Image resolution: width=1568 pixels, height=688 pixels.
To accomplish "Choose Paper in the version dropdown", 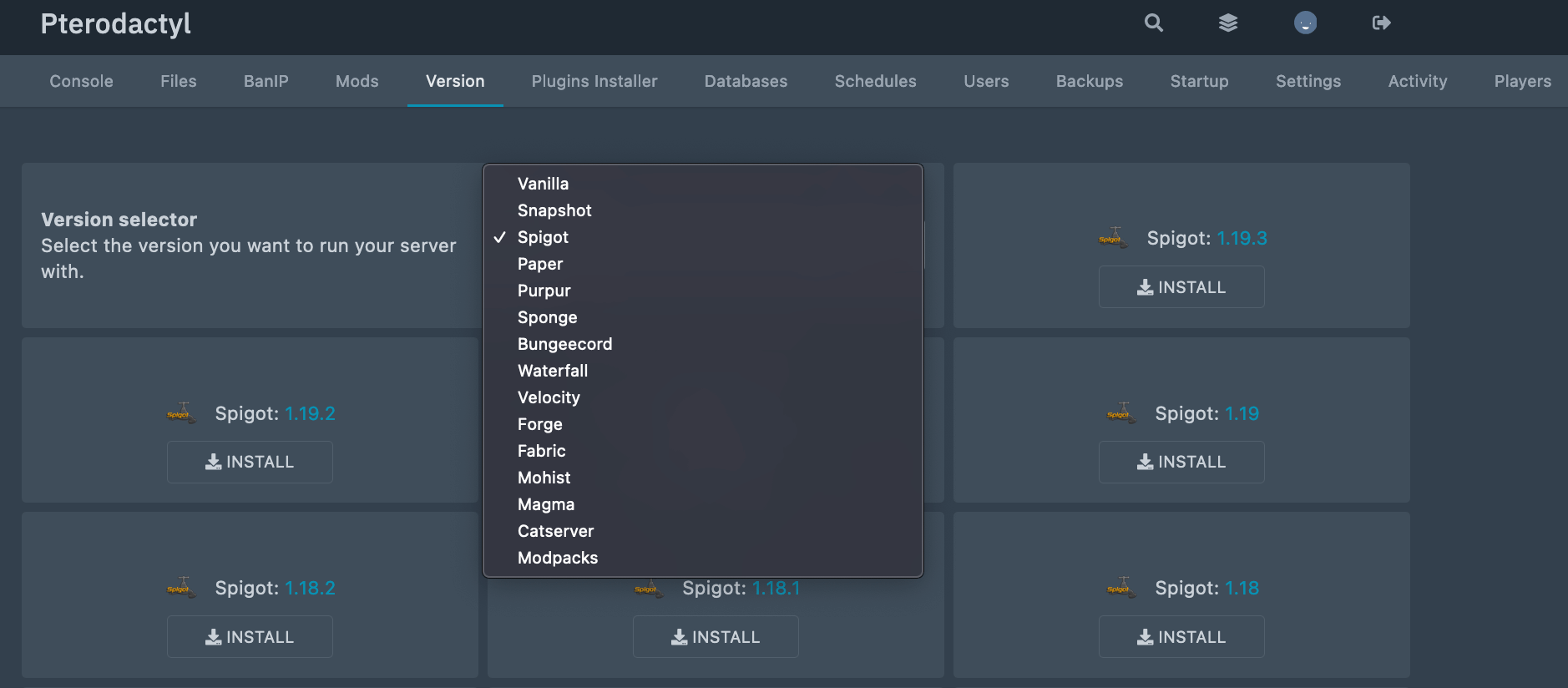I will [x=540, y=264].
